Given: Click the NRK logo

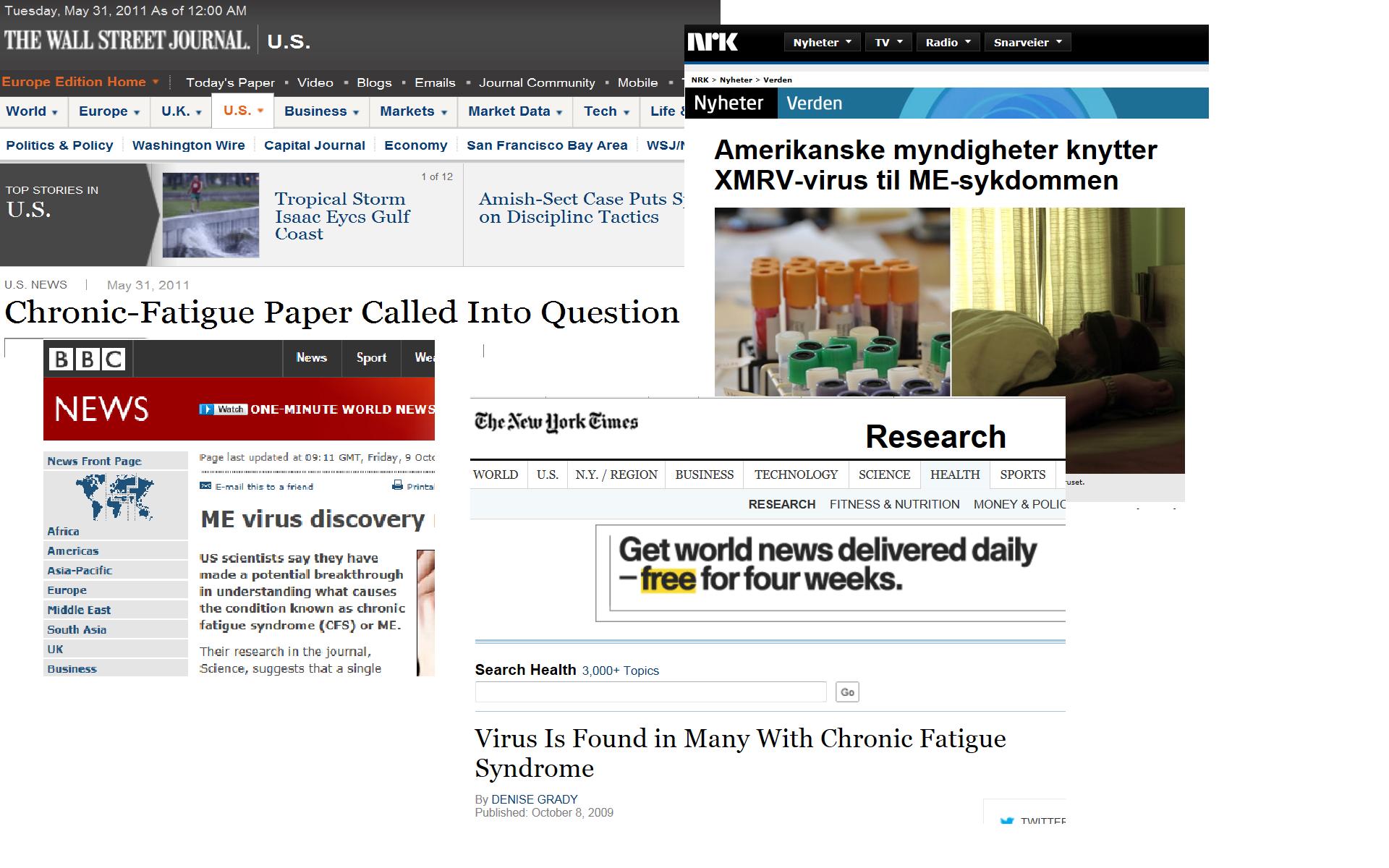Looking at the screenshot, I should pyautogui.click(x=713, y=42).
